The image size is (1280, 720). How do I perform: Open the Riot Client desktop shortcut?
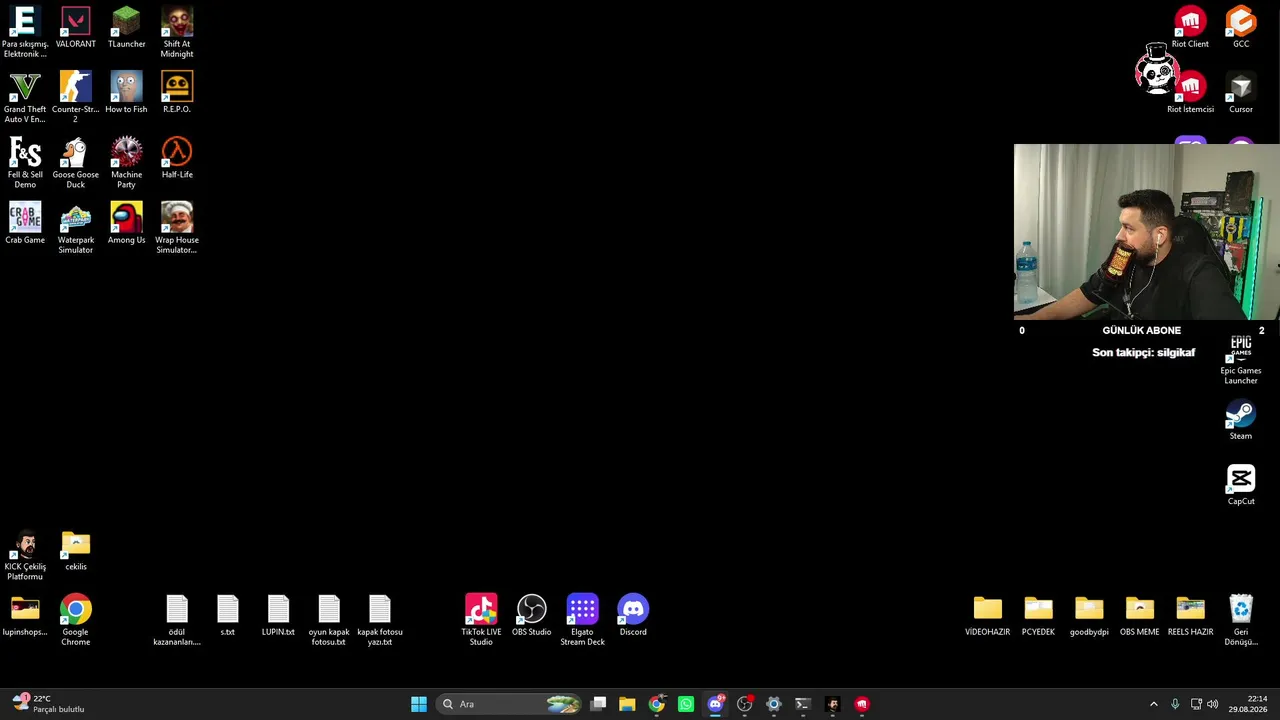click(1190, 28)
